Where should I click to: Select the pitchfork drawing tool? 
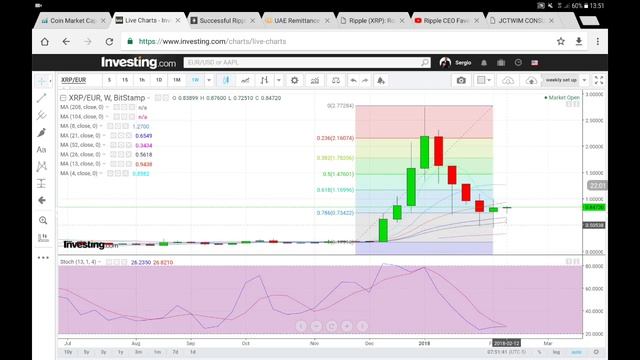point(42,116)
